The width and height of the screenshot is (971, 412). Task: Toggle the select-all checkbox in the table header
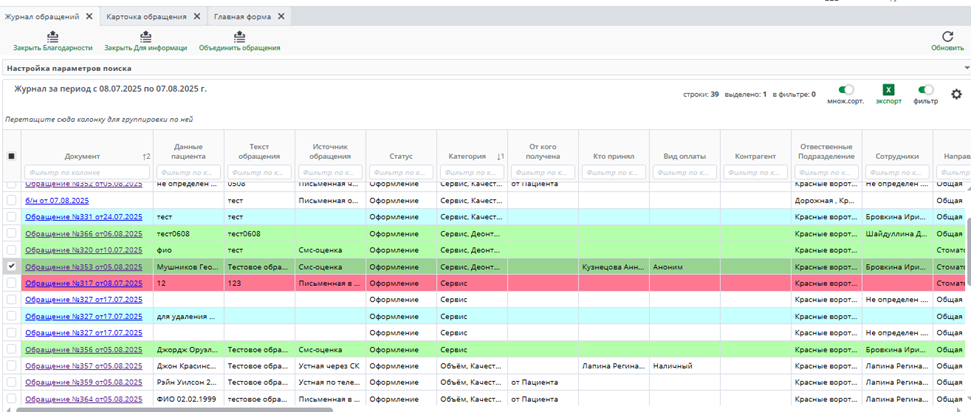pos(11,157)
